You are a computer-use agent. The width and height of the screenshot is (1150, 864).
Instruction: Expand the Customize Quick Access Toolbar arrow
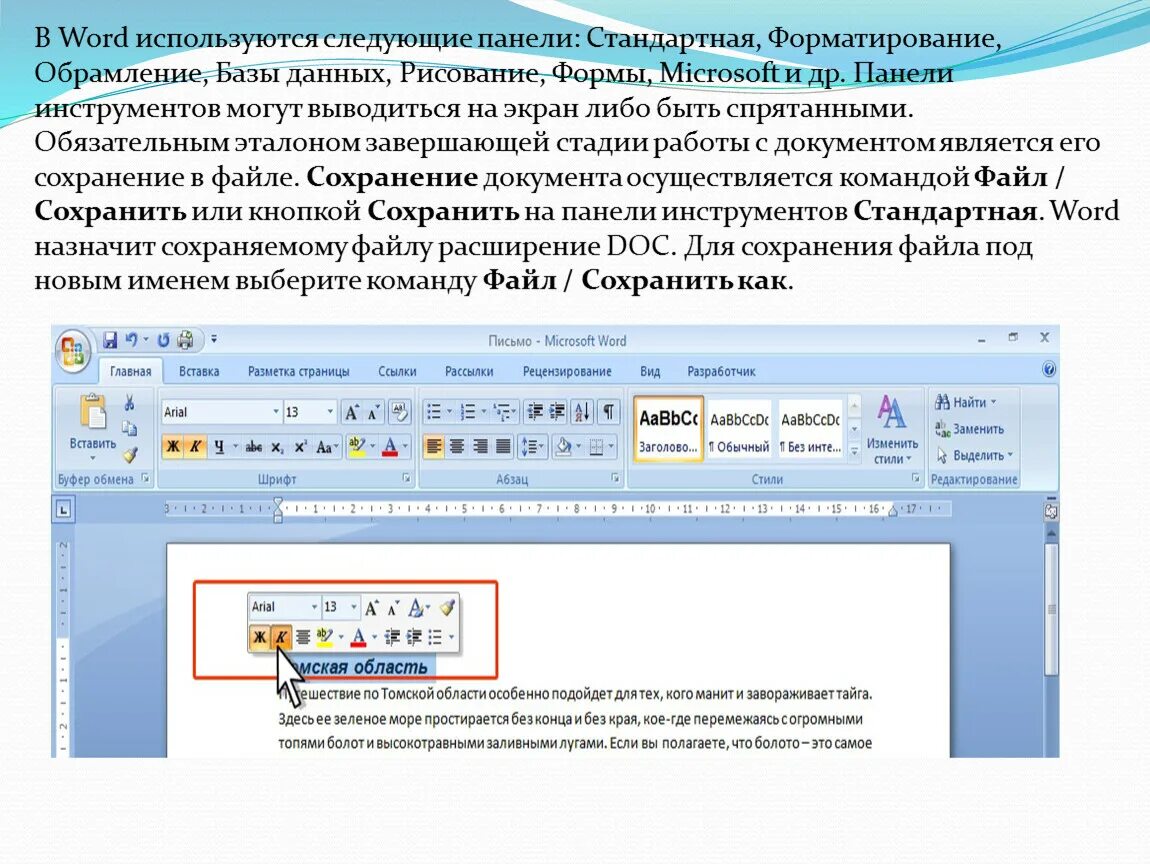click(x=214, y=339)
